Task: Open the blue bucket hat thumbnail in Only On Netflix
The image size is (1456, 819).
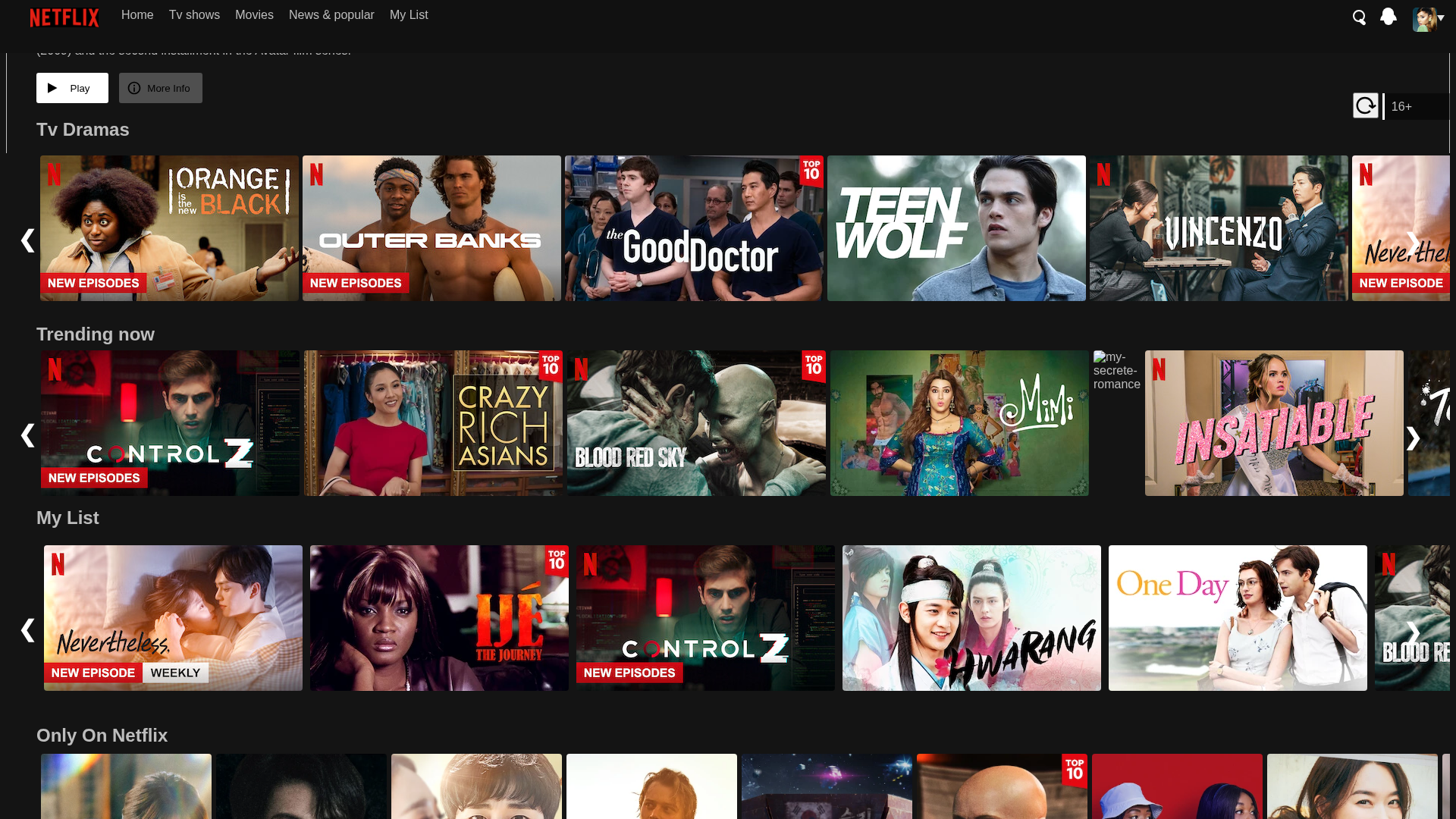Action: point(1177,786)
